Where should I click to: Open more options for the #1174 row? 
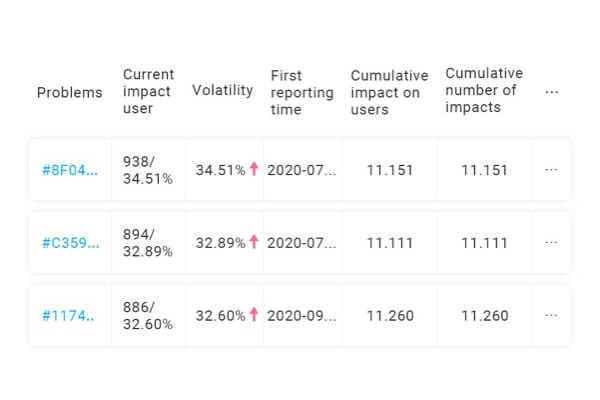tap(551, 315)
